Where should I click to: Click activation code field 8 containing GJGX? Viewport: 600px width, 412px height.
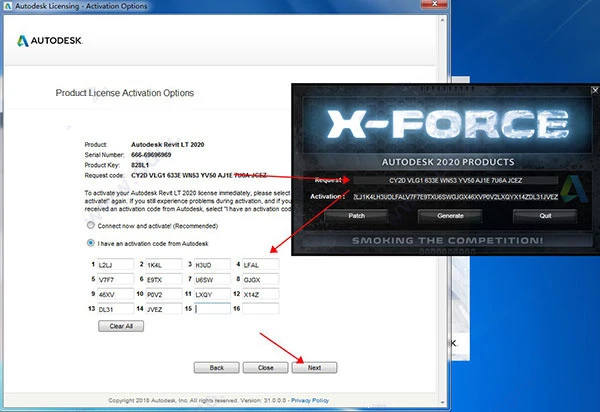261,279
